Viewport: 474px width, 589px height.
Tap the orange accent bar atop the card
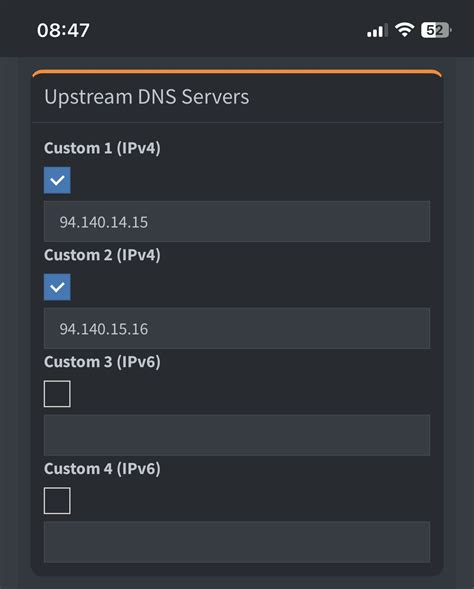point(237,72)
